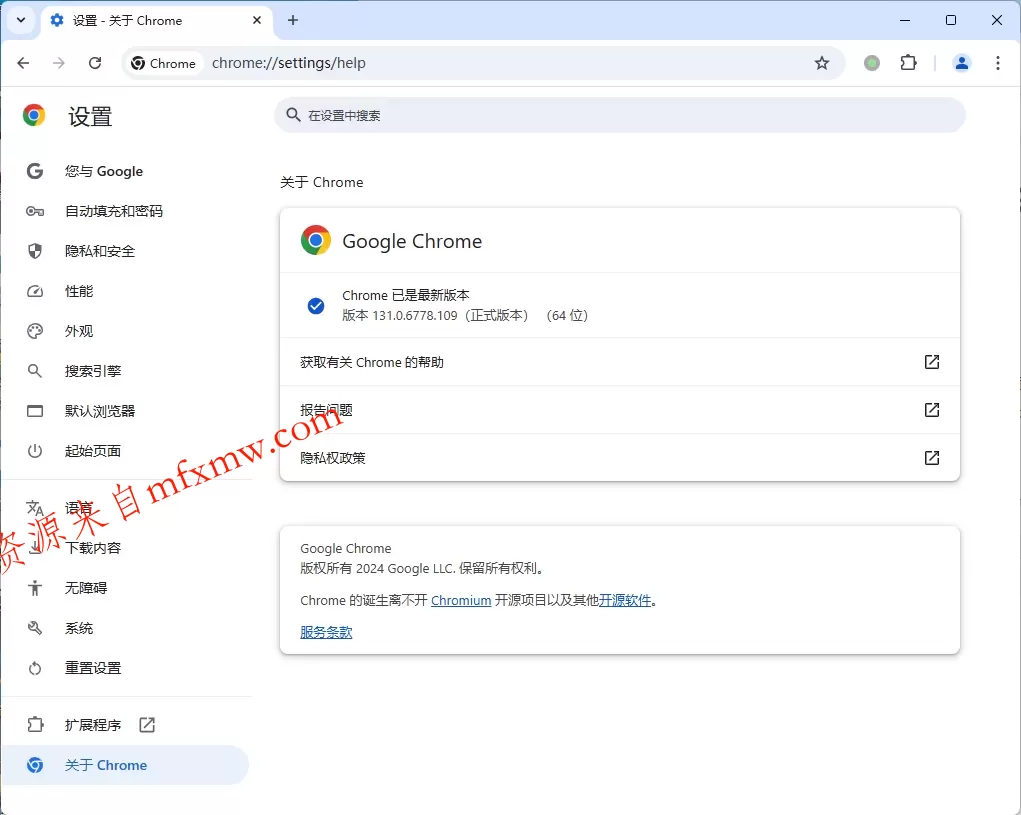
Task: Click the Chrome site info chip
Action: point(163,63)
